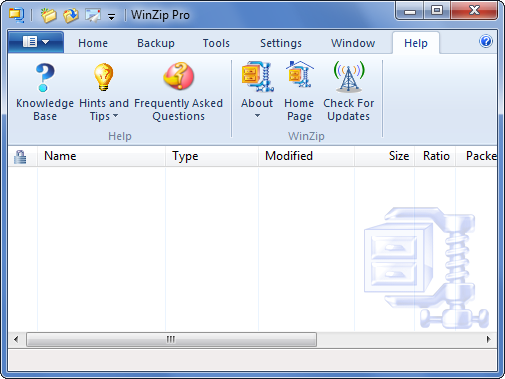The height and width of the screenshot is (379, 505).
Task: Switch to the Backup tab
Action: (x=156, y=43)
